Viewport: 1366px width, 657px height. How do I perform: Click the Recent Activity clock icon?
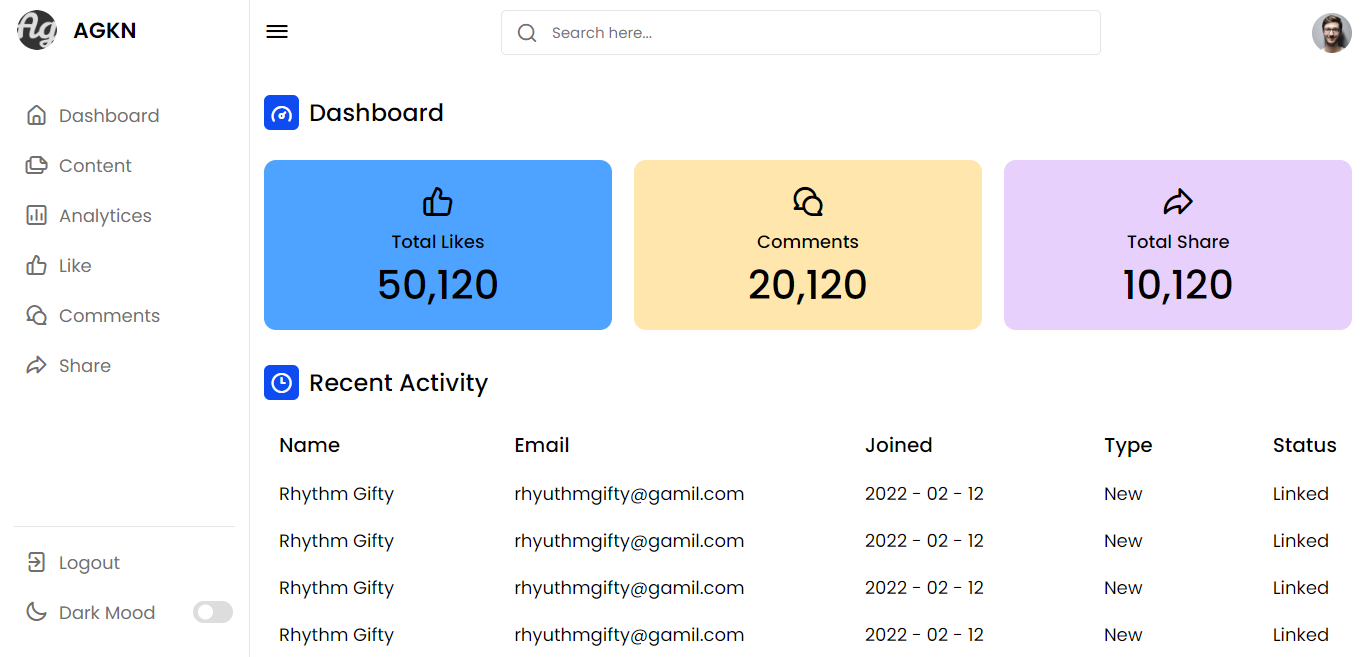(281, 382)
